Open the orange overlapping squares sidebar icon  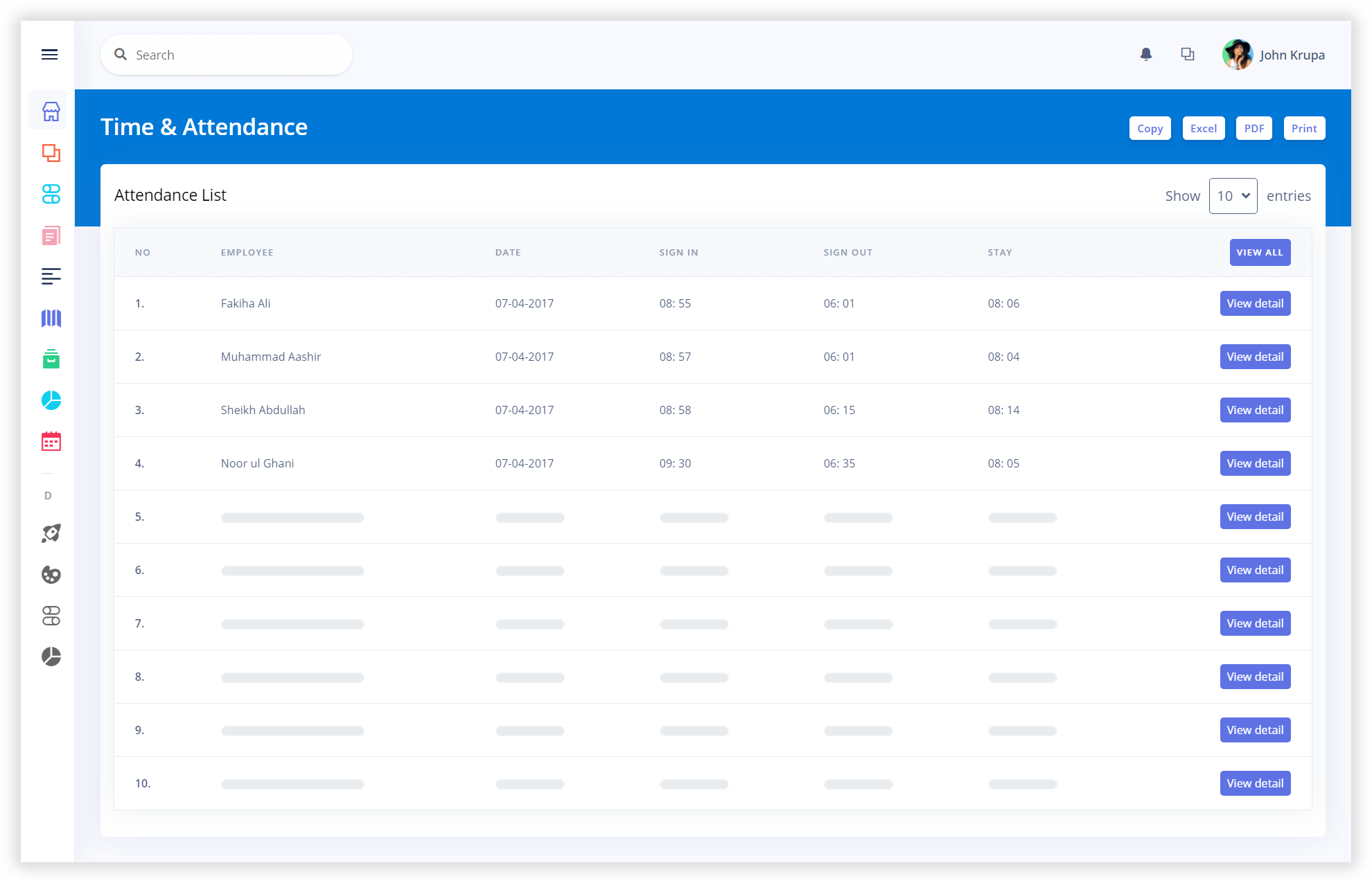pos(51,152)
